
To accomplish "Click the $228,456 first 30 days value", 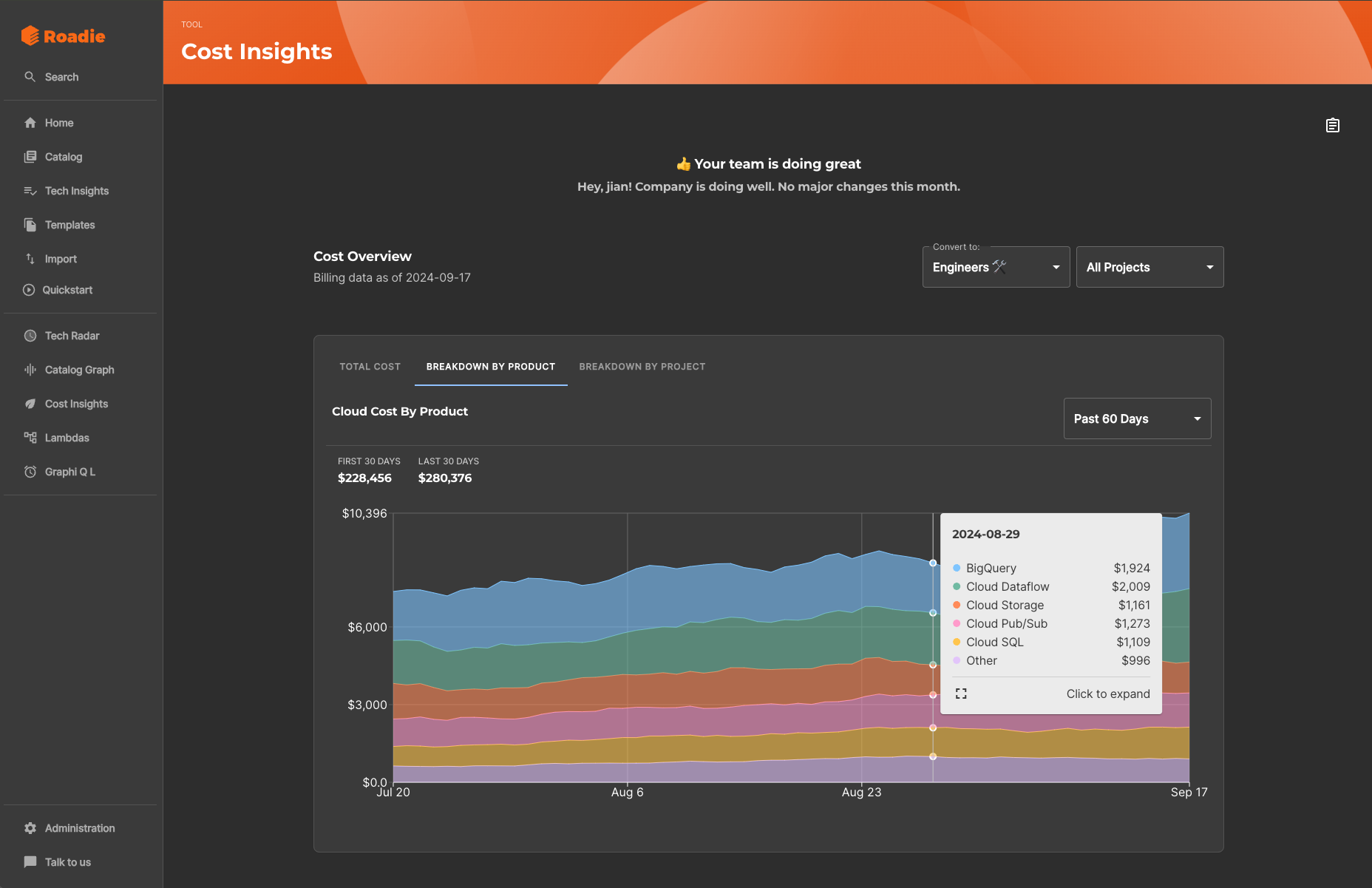I will coord(364,478).
